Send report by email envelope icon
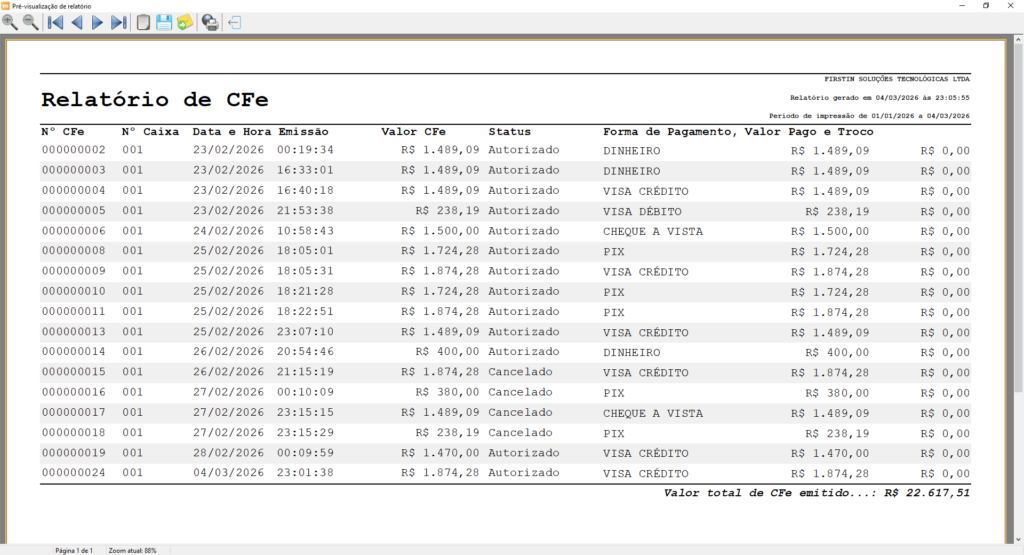The image size is (1024, 555). tap(185, 23)
